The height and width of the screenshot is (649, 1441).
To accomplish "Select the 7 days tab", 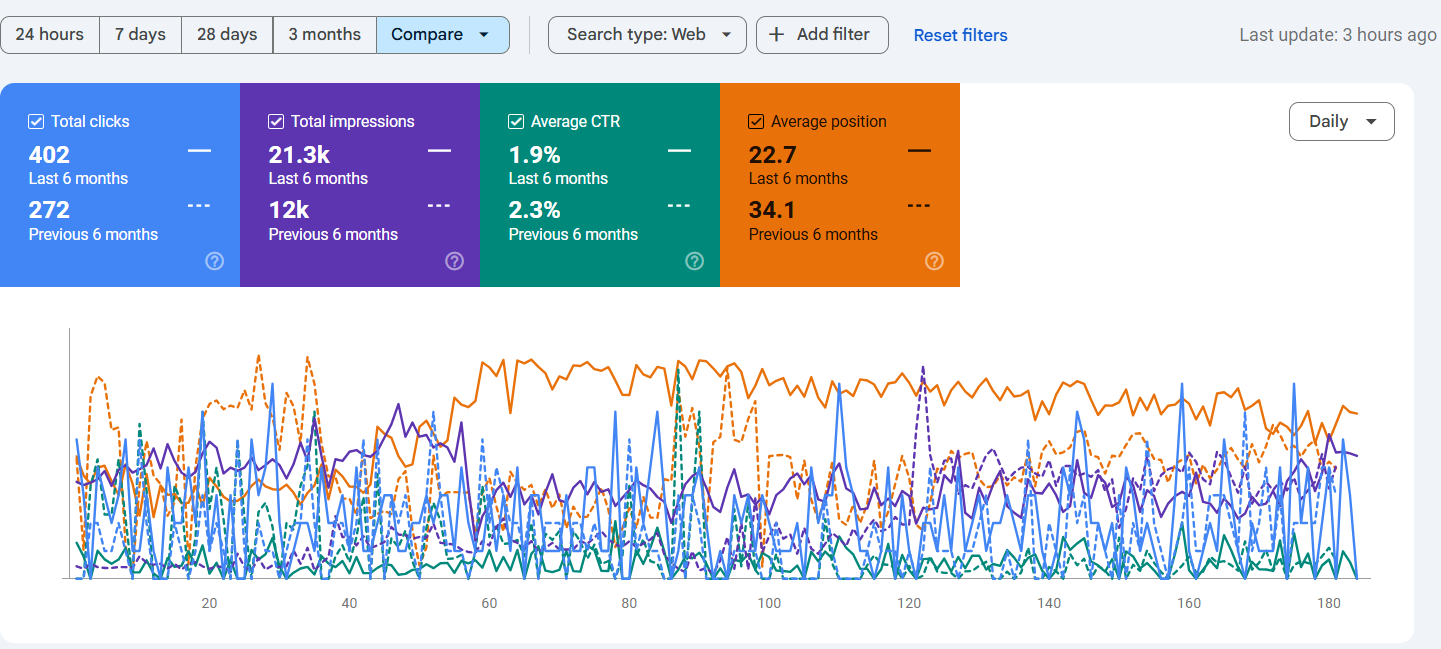I will click(140, 34).
